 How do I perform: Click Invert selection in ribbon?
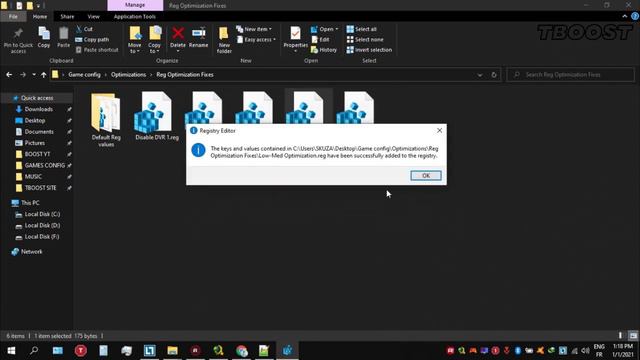click(x=369, y=50)
